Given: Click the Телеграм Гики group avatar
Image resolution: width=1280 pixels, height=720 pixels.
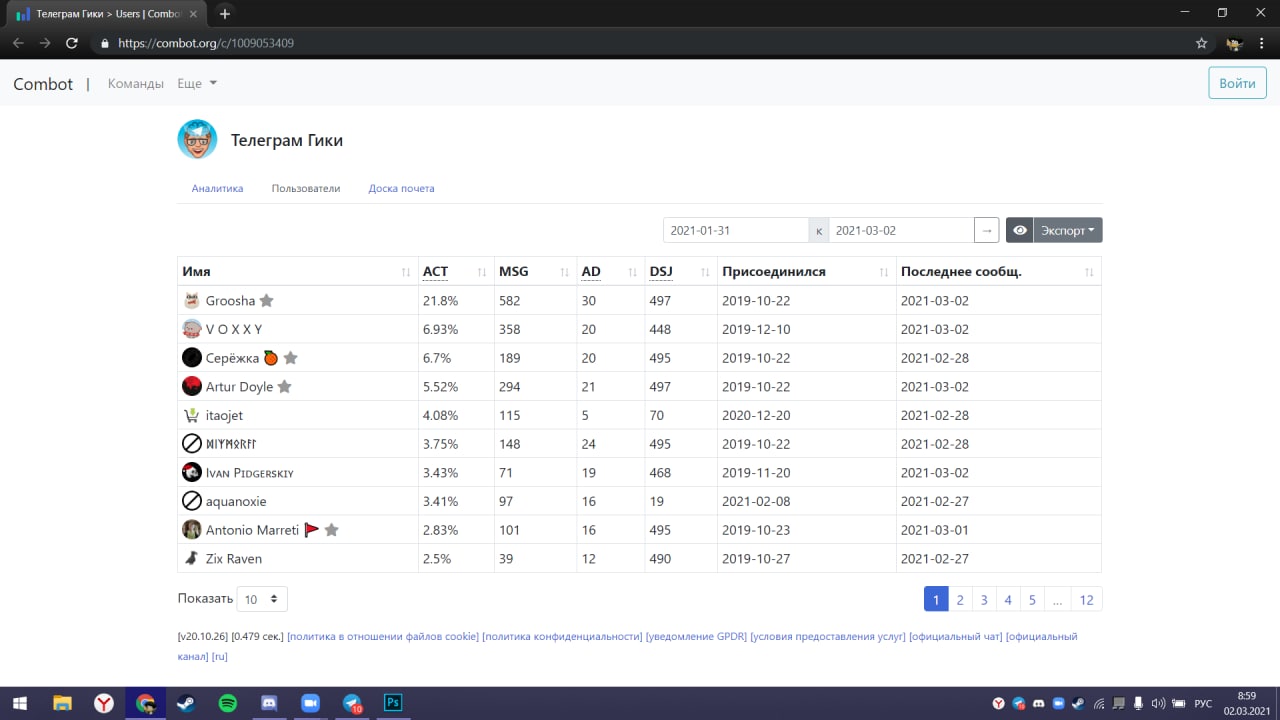Looking at the screenshot, I should [x=197, y=140].
